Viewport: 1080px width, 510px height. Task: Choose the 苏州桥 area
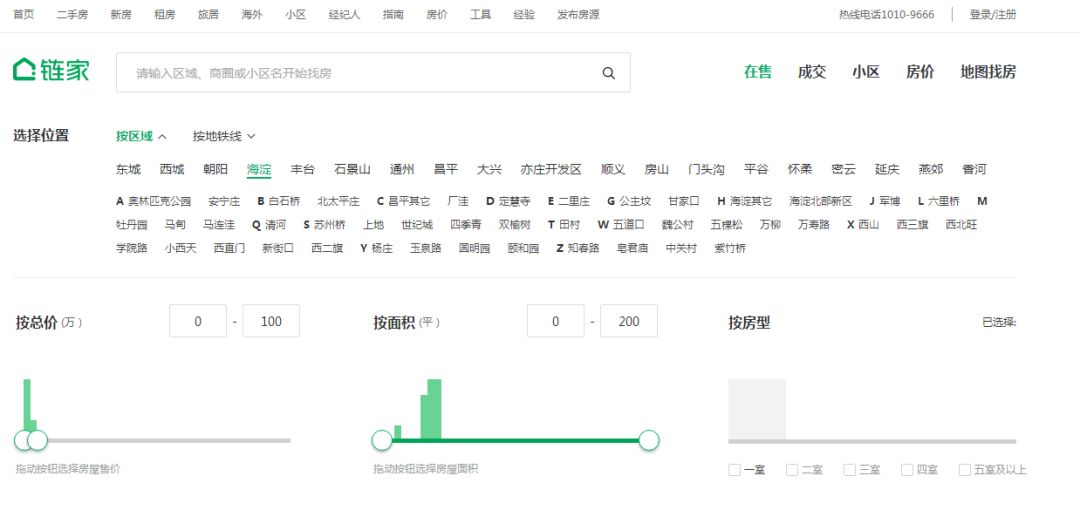tap(329, 225)
